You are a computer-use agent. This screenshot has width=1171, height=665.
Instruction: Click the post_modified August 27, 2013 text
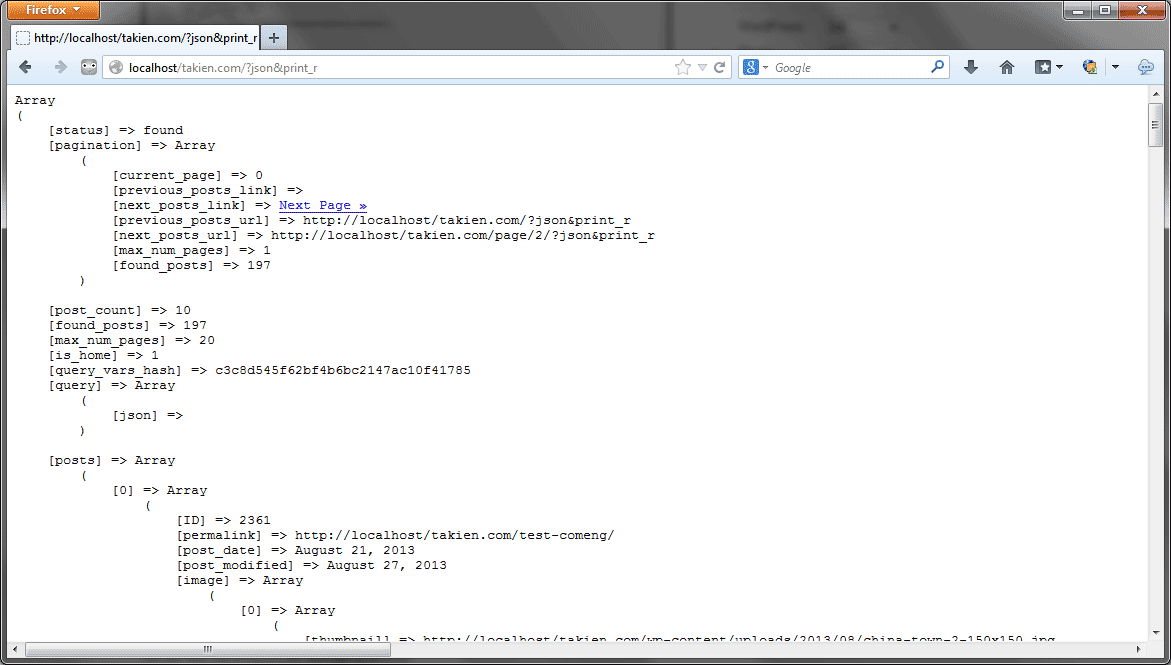pyautogui.click(x=387, y=565)
